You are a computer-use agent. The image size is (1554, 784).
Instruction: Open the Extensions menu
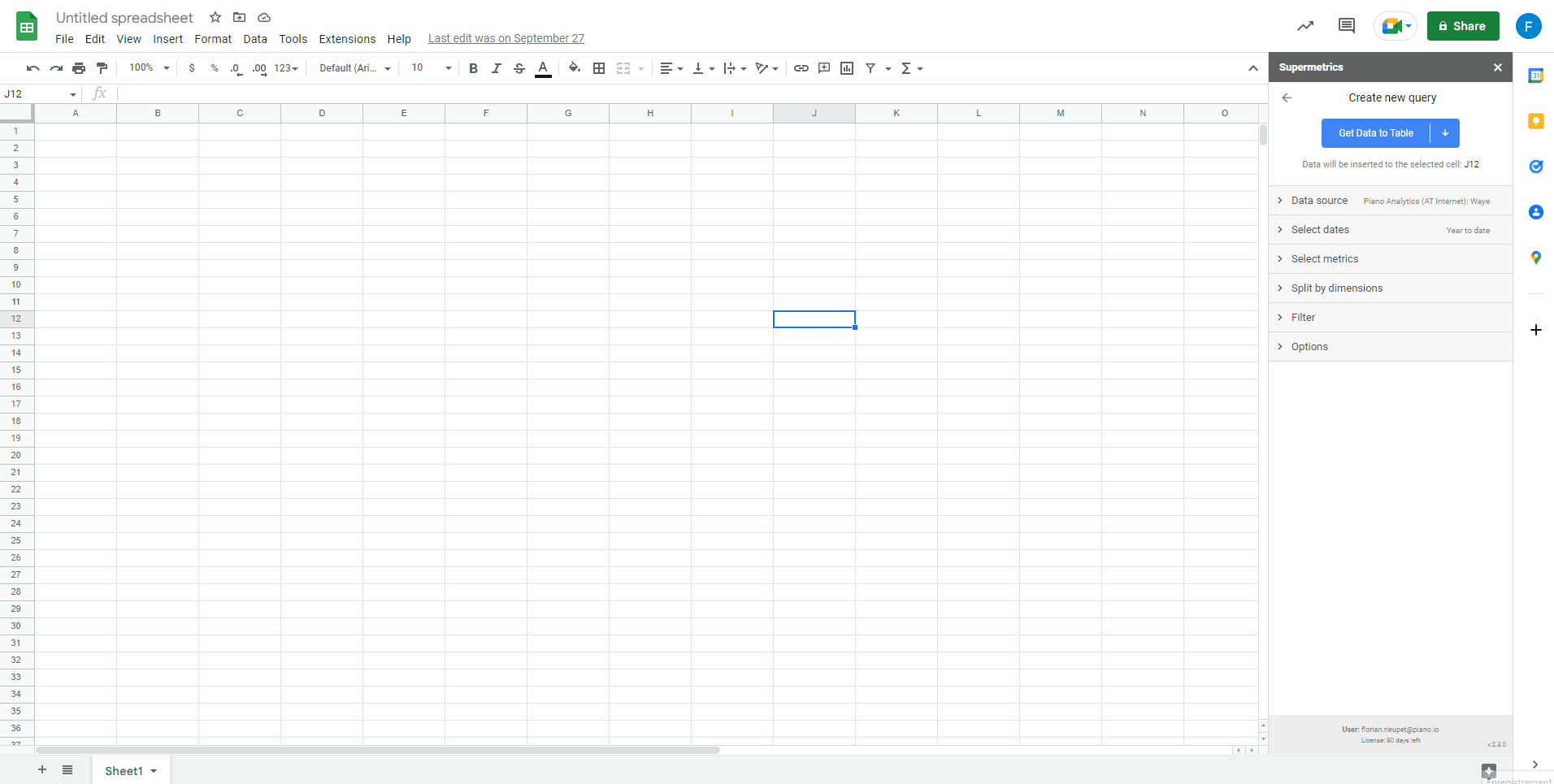point(347,39)
